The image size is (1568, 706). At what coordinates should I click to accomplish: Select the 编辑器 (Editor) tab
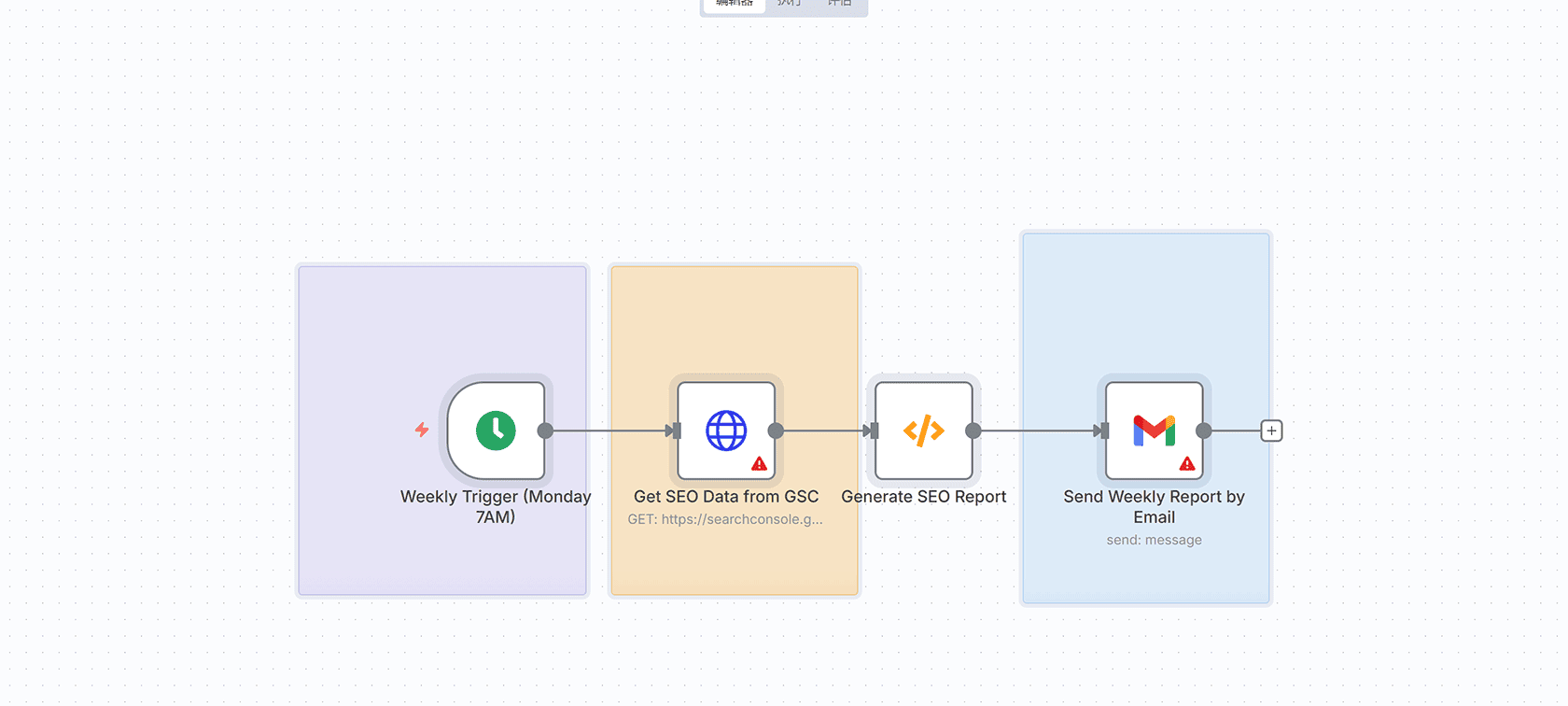735,4
